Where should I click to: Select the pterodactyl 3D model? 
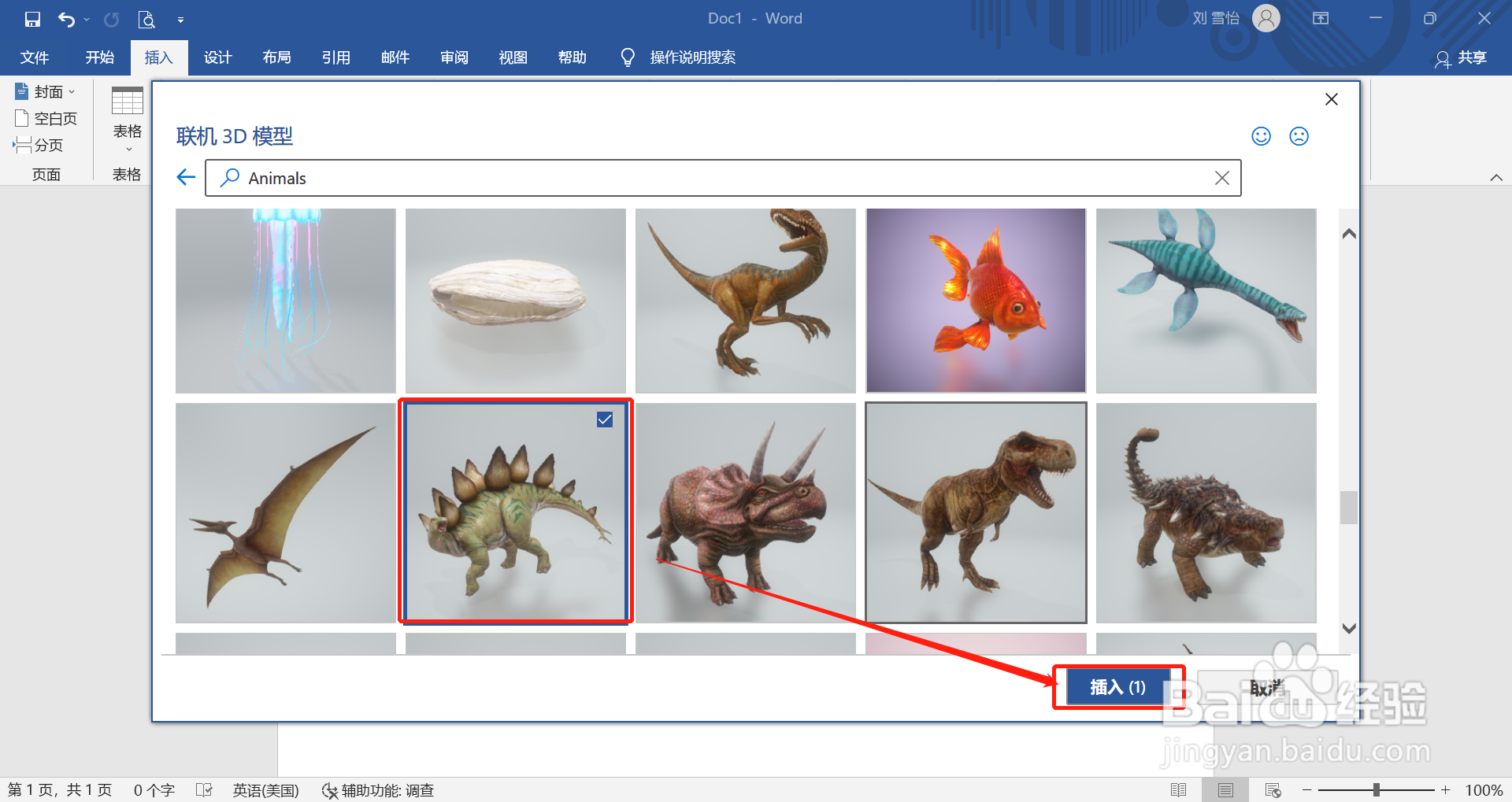[286, 513]
